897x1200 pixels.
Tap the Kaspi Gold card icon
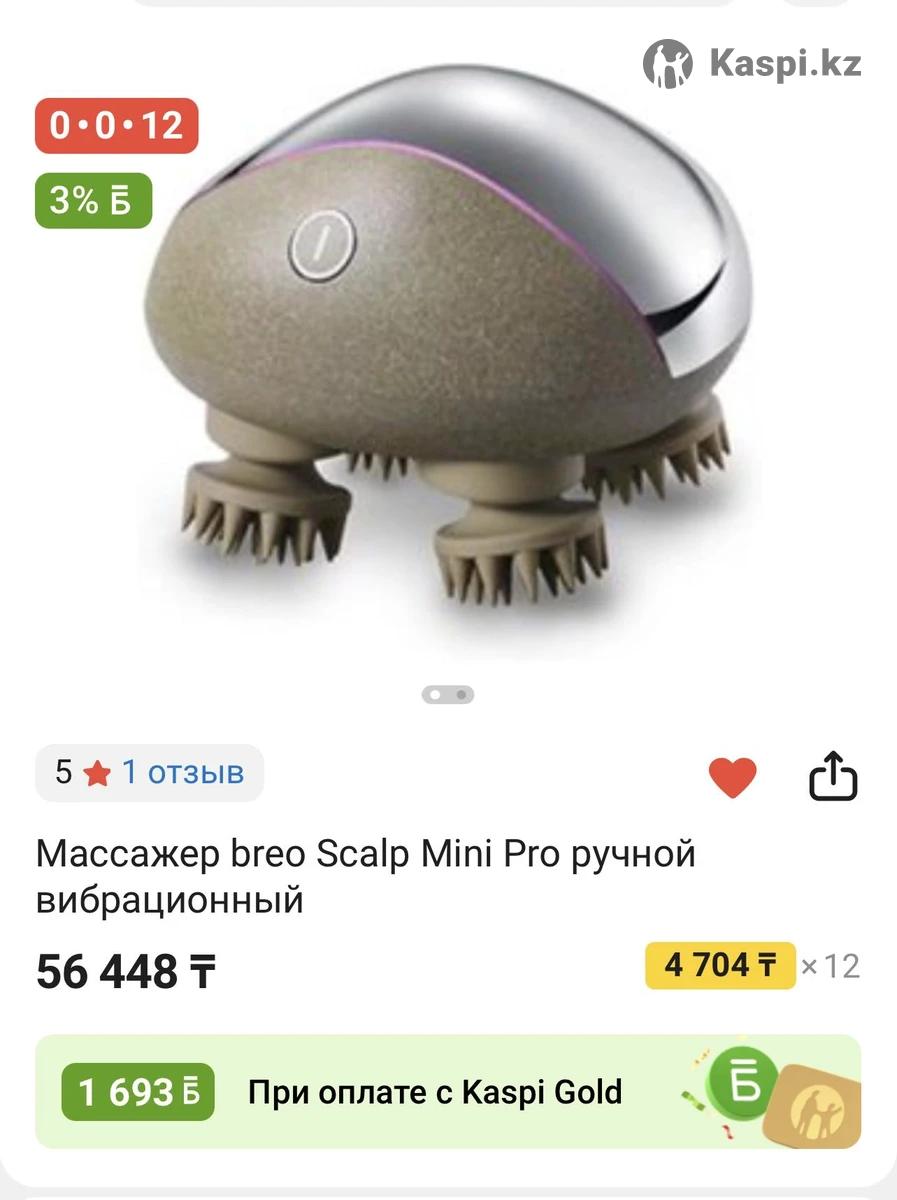[816, 1107]
